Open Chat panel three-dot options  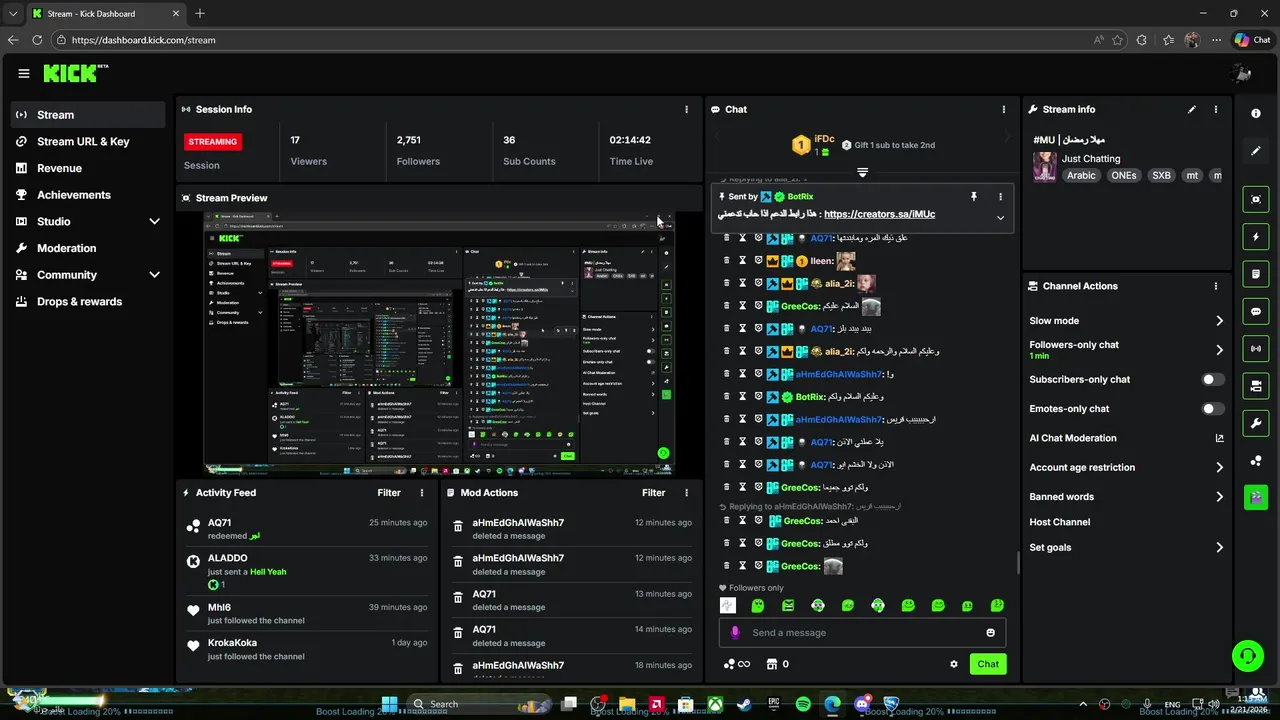tap(1004, 109)
